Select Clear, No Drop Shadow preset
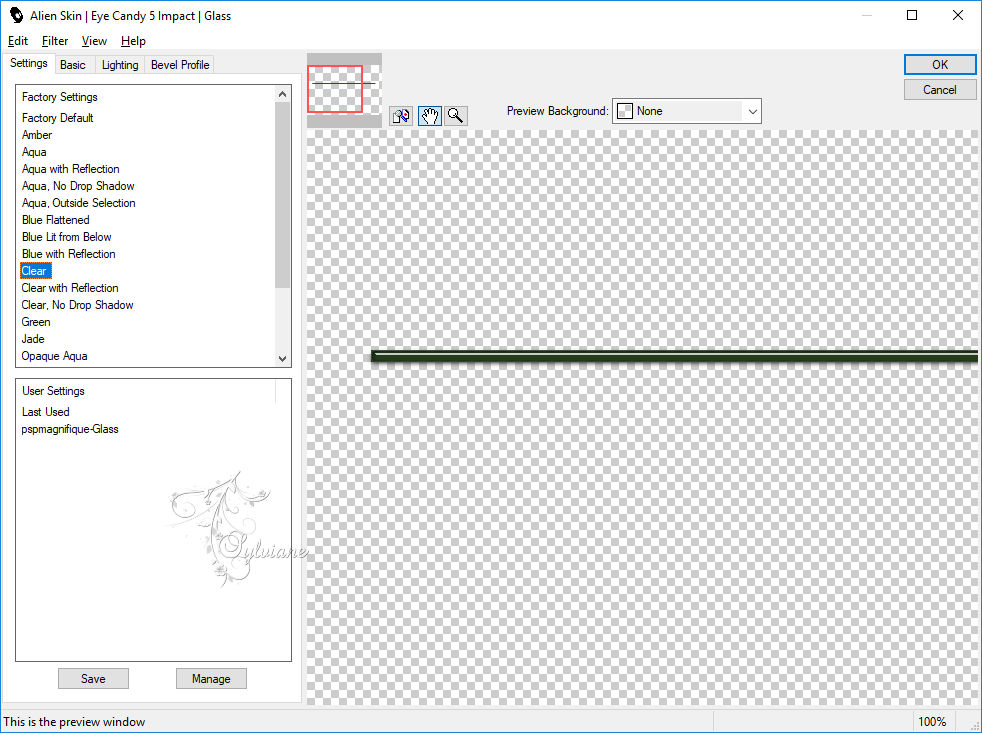The width and height of the screenshot is (982, 733). coord(77,304)
